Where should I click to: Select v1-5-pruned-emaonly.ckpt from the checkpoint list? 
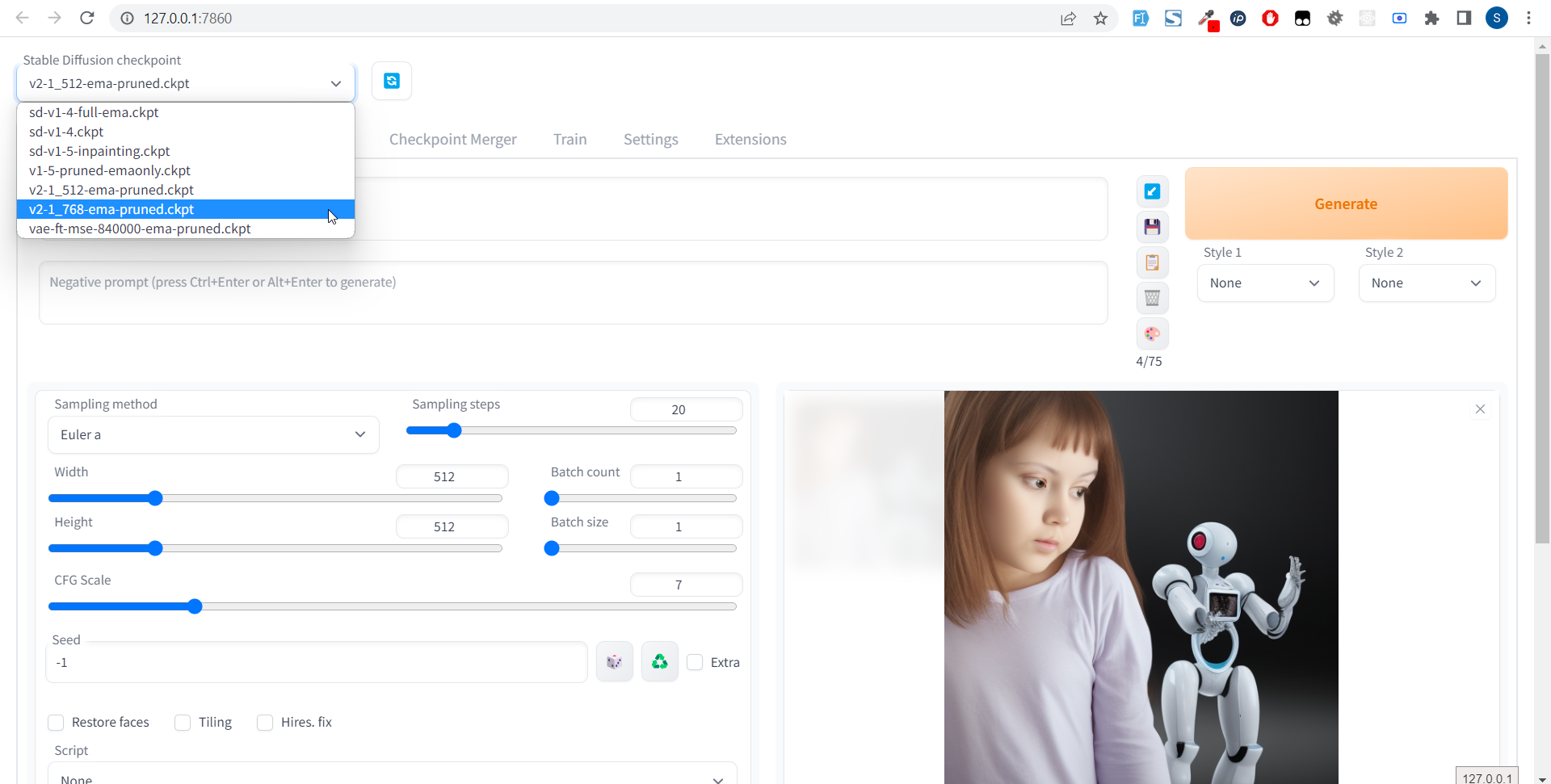tap(110, 170)
